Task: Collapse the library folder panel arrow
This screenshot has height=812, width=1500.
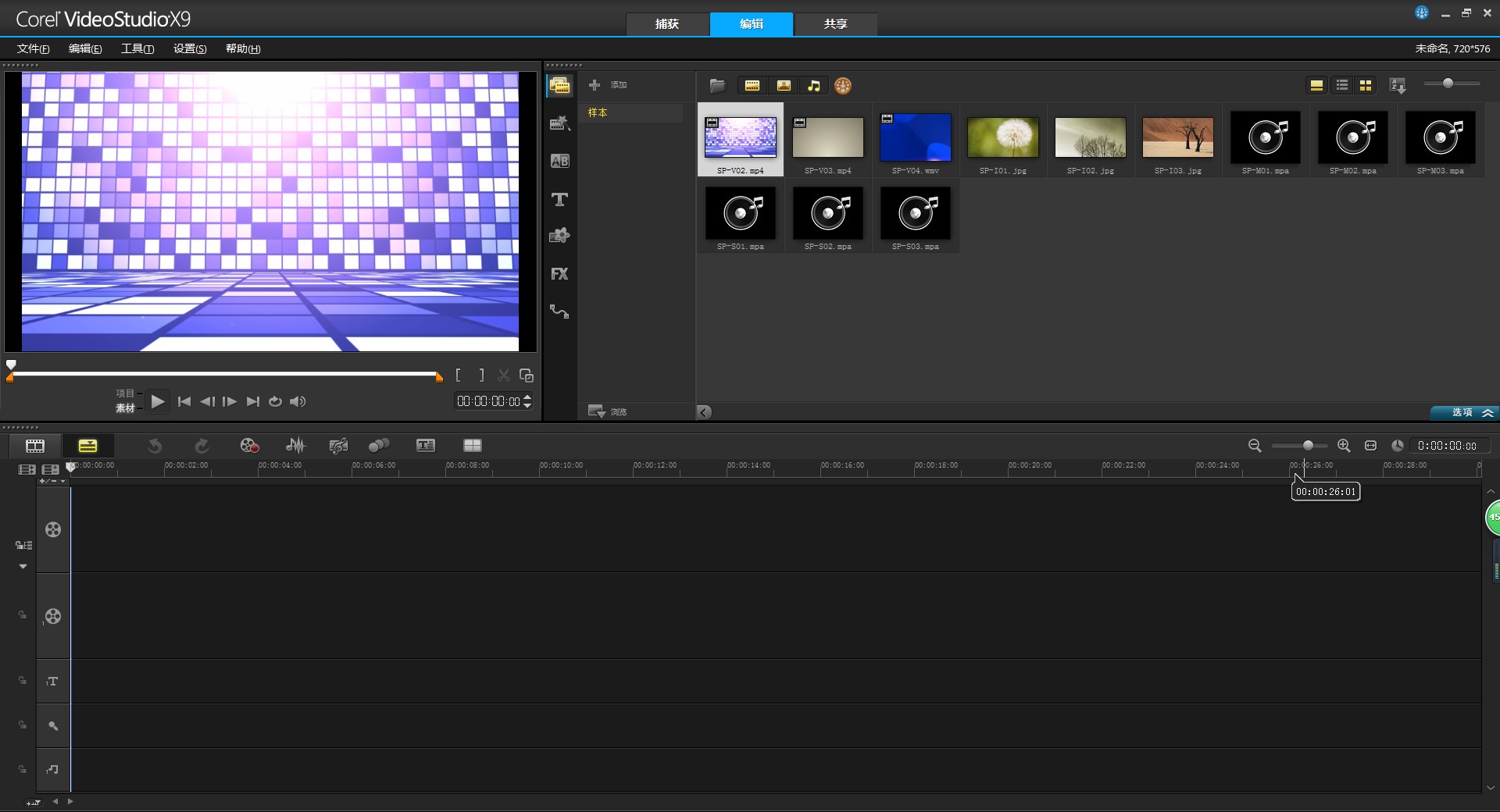Action: pyautogui.click(x=704, y=412)
